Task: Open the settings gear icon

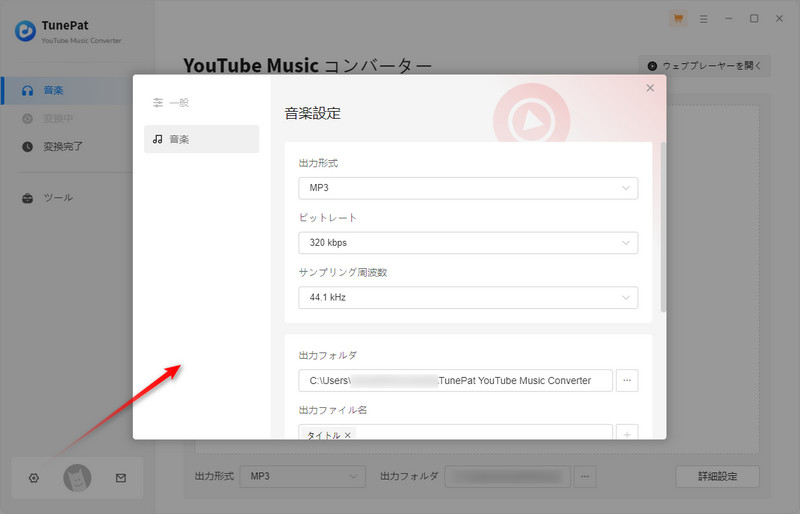Action: coord(34,478)
